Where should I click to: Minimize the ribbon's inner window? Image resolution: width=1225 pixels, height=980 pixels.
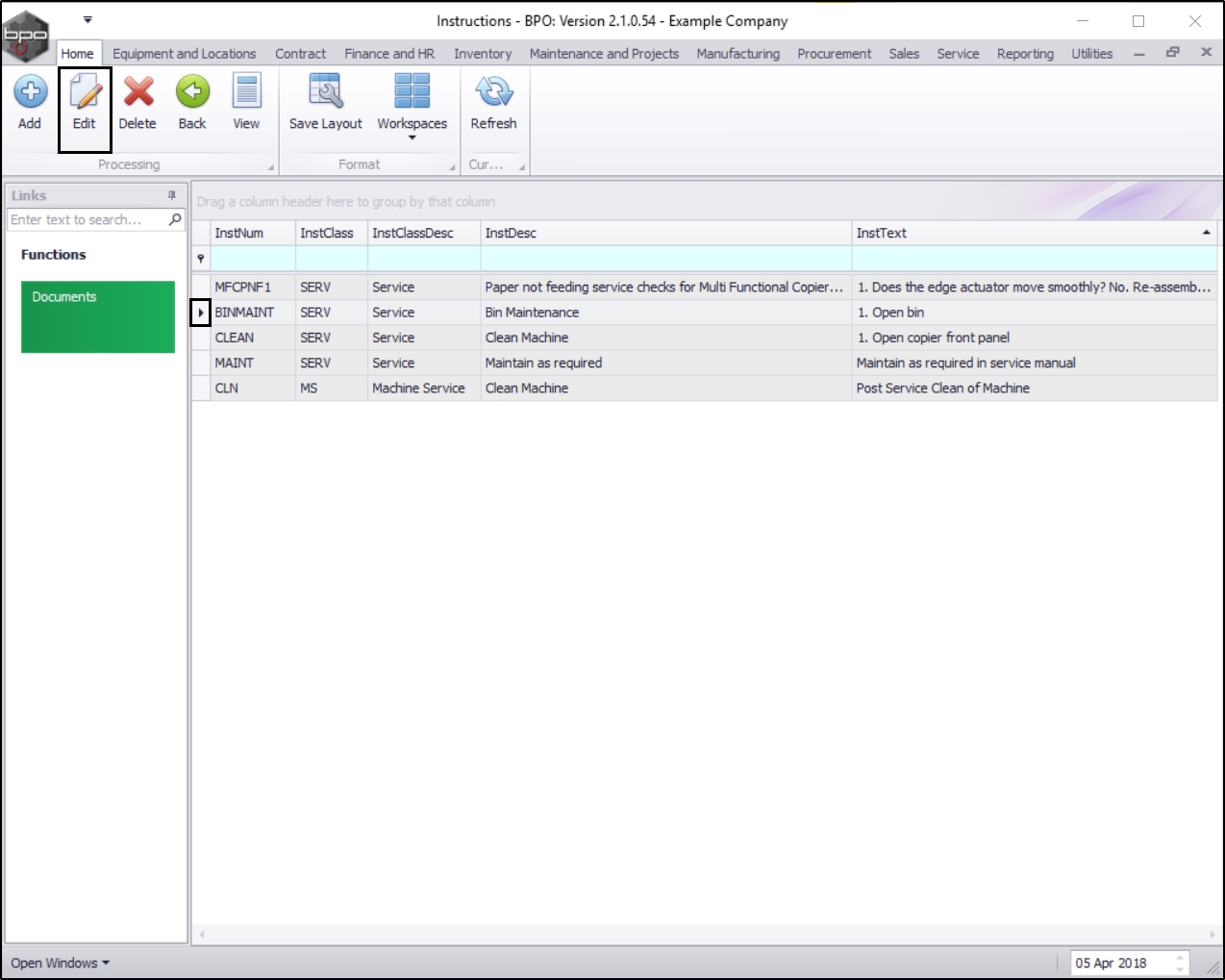1139,54
